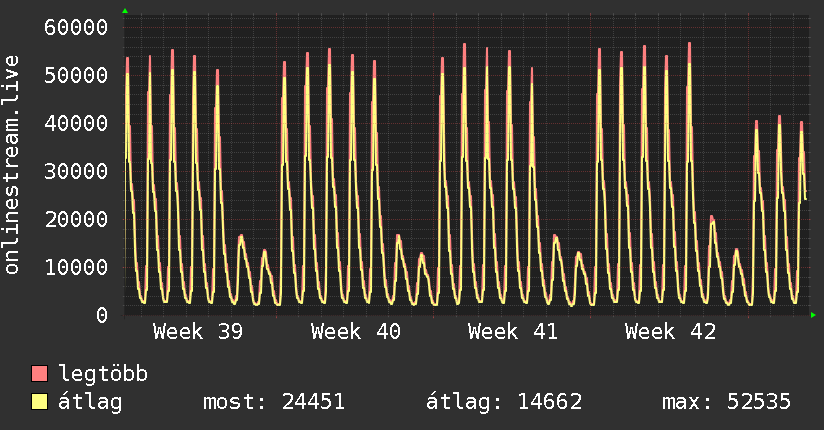This screenshot has width=824, height=430.
Task: Click the most: 24451 value
Action: [x=274, y=402]
